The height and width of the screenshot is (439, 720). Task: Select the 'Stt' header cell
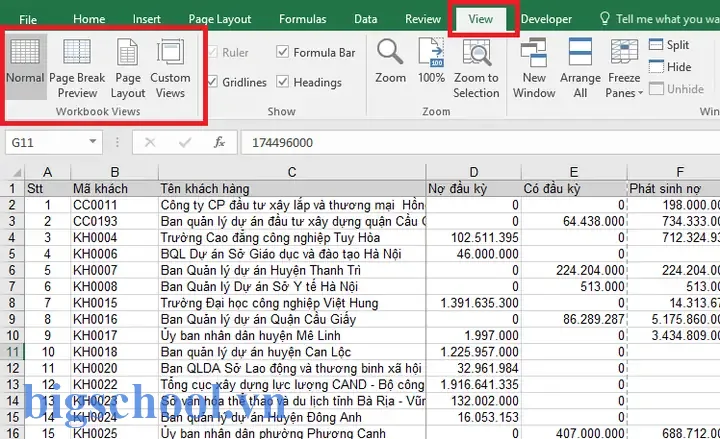[x=47, y=189]
